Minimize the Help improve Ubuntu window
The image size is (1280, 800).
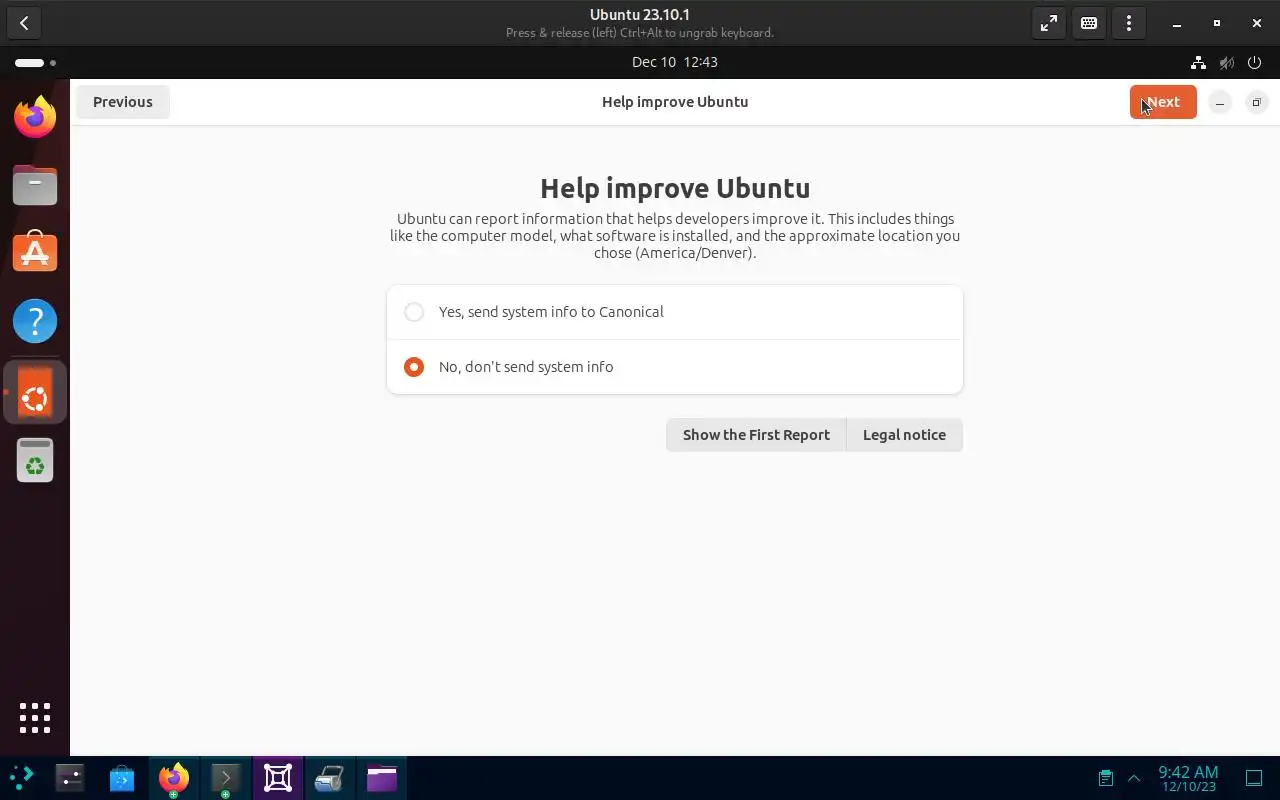(1220, 102)
